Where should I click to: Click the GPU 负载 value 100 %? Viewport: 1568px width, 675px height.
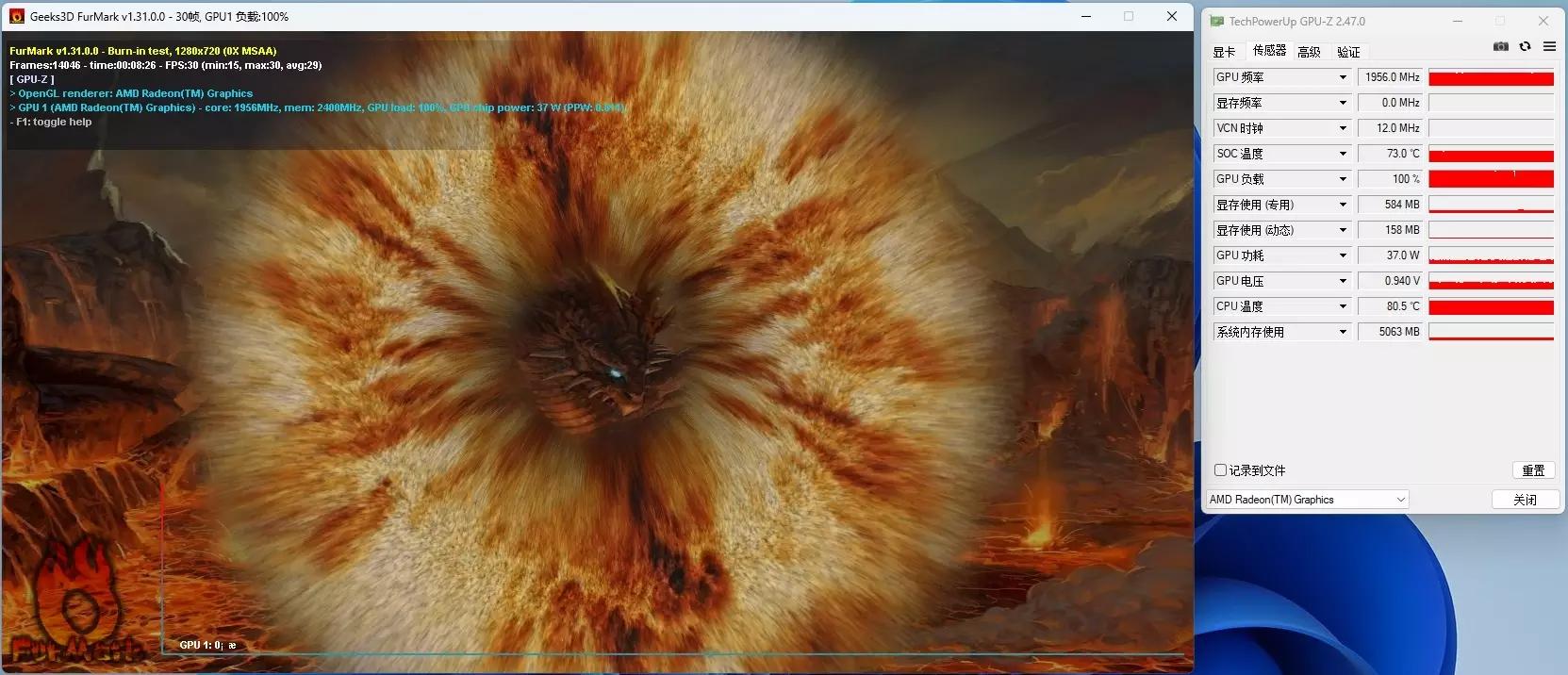pos(1390,179)
